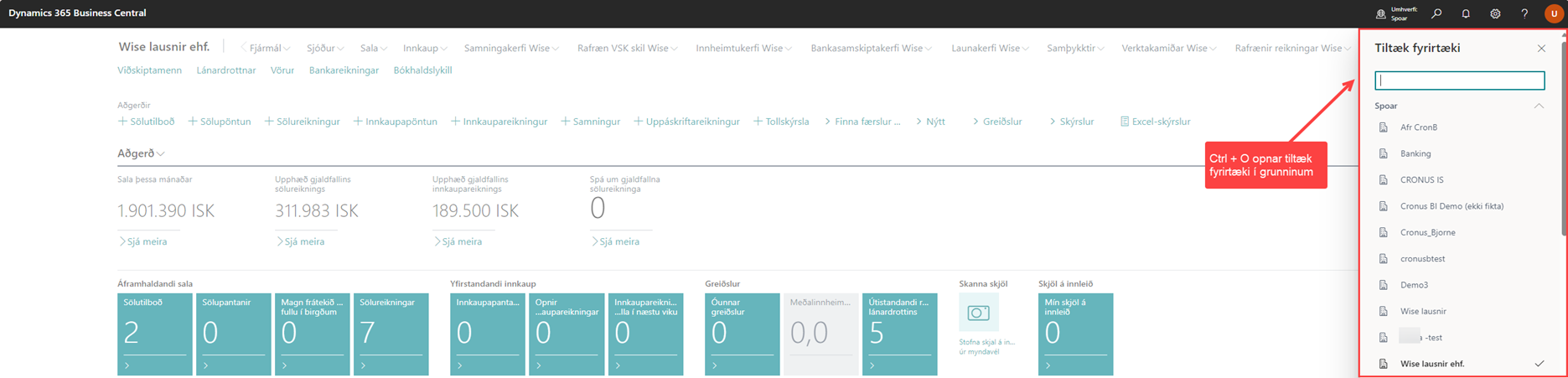The image size is (1568, 378).
Task: Open the Samþykktir menu
Action: pos(1075,49)
